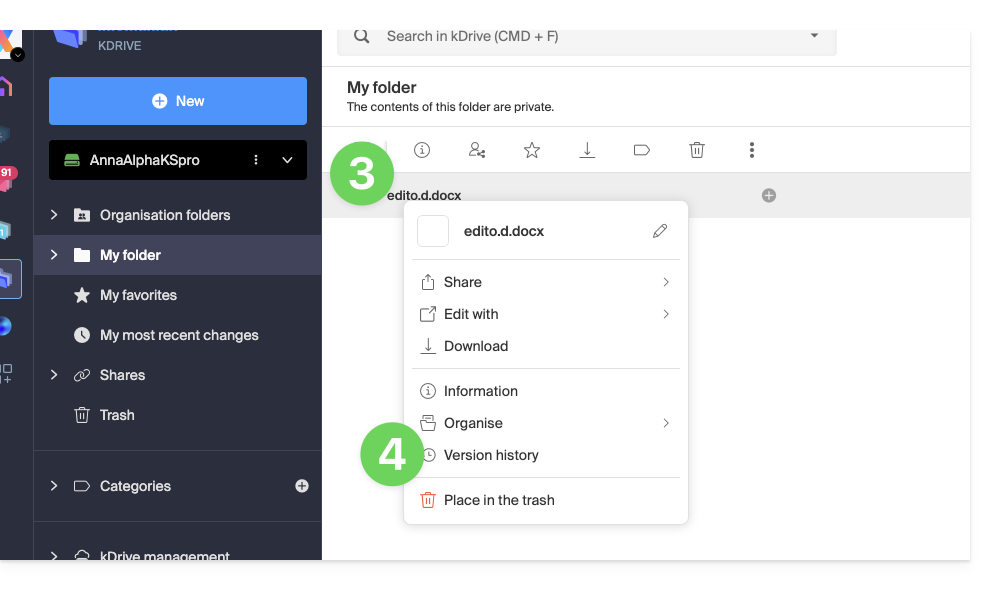Open the Trash in the sidebar

[x=117, y=415]
